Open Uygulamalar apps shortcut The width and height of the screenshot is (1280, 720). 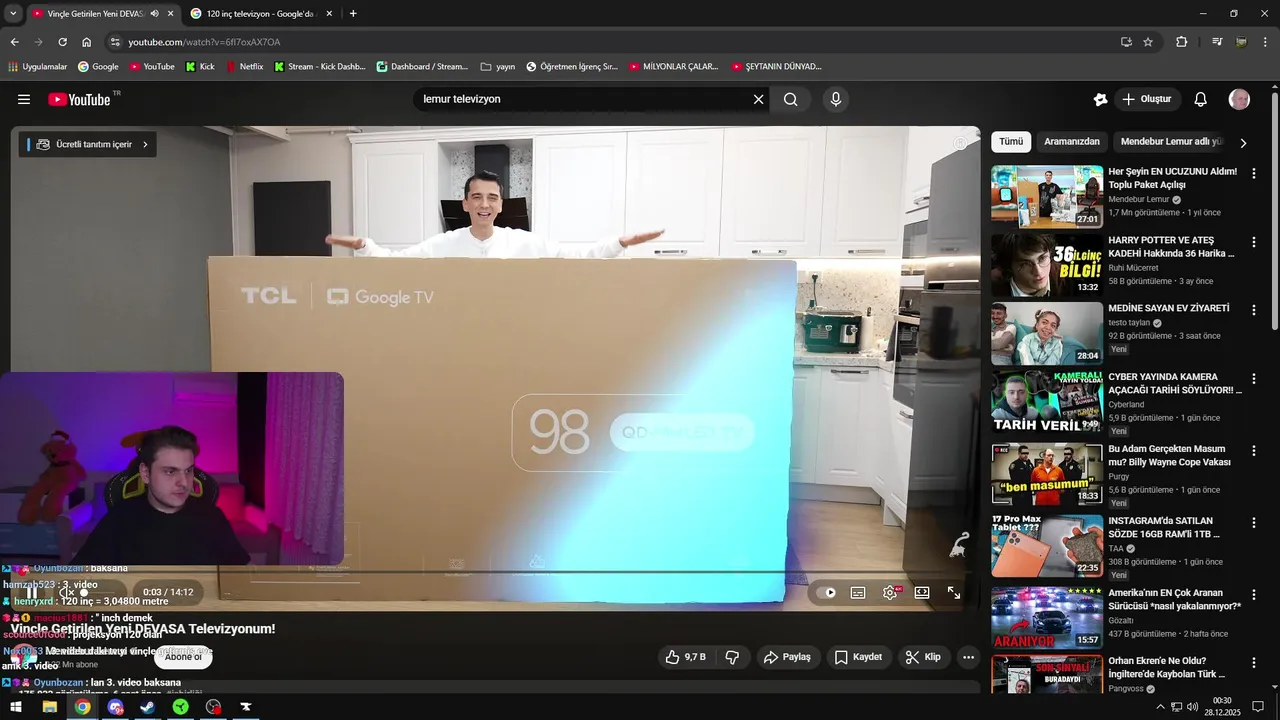tap(37, 67)
